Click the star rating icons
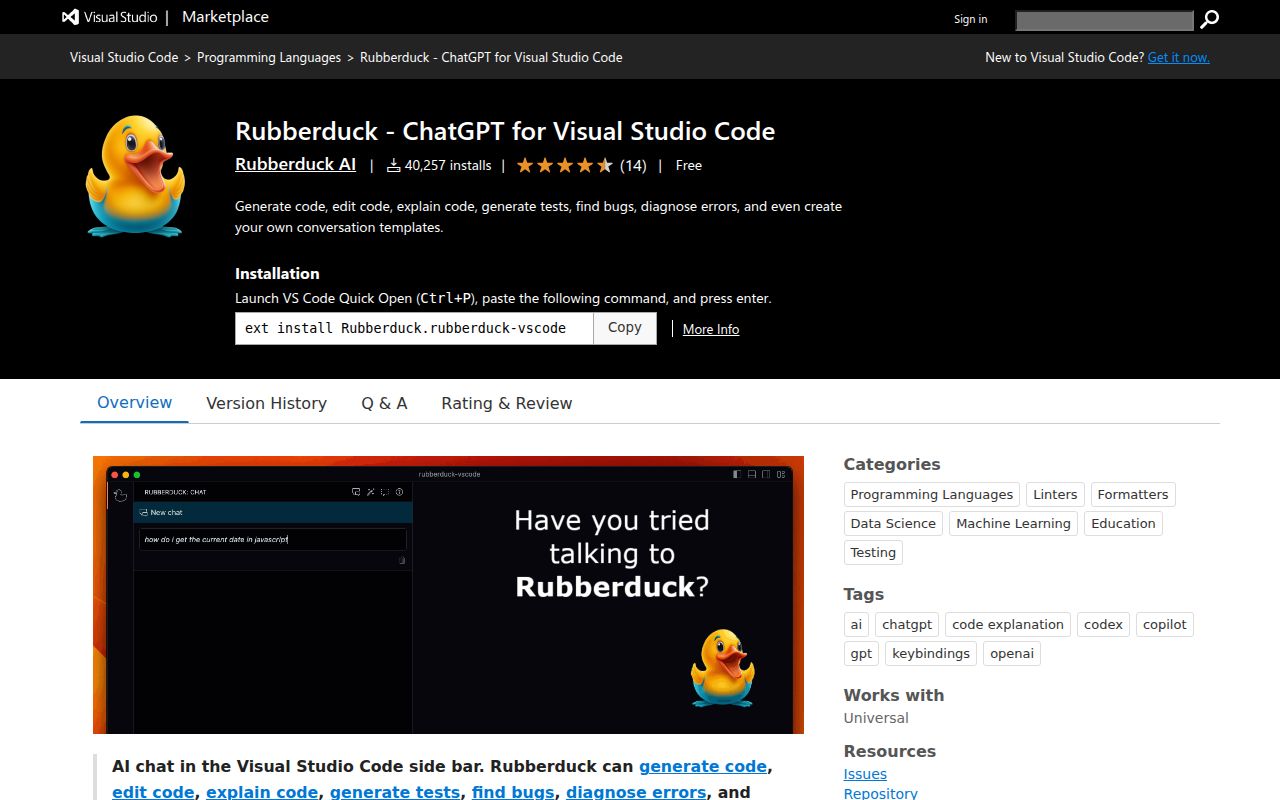 click(565, 165)
